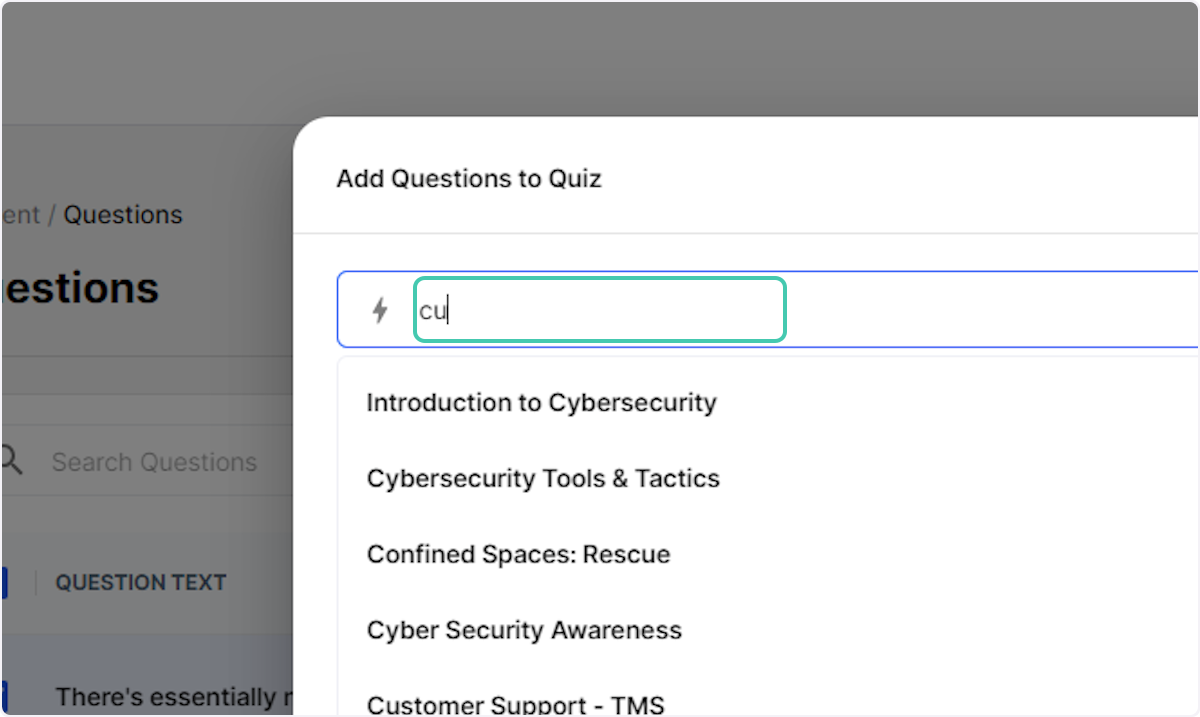
Task: Click the lightning bolt icon in the quiz search bar
Action: tap(379, 310)
